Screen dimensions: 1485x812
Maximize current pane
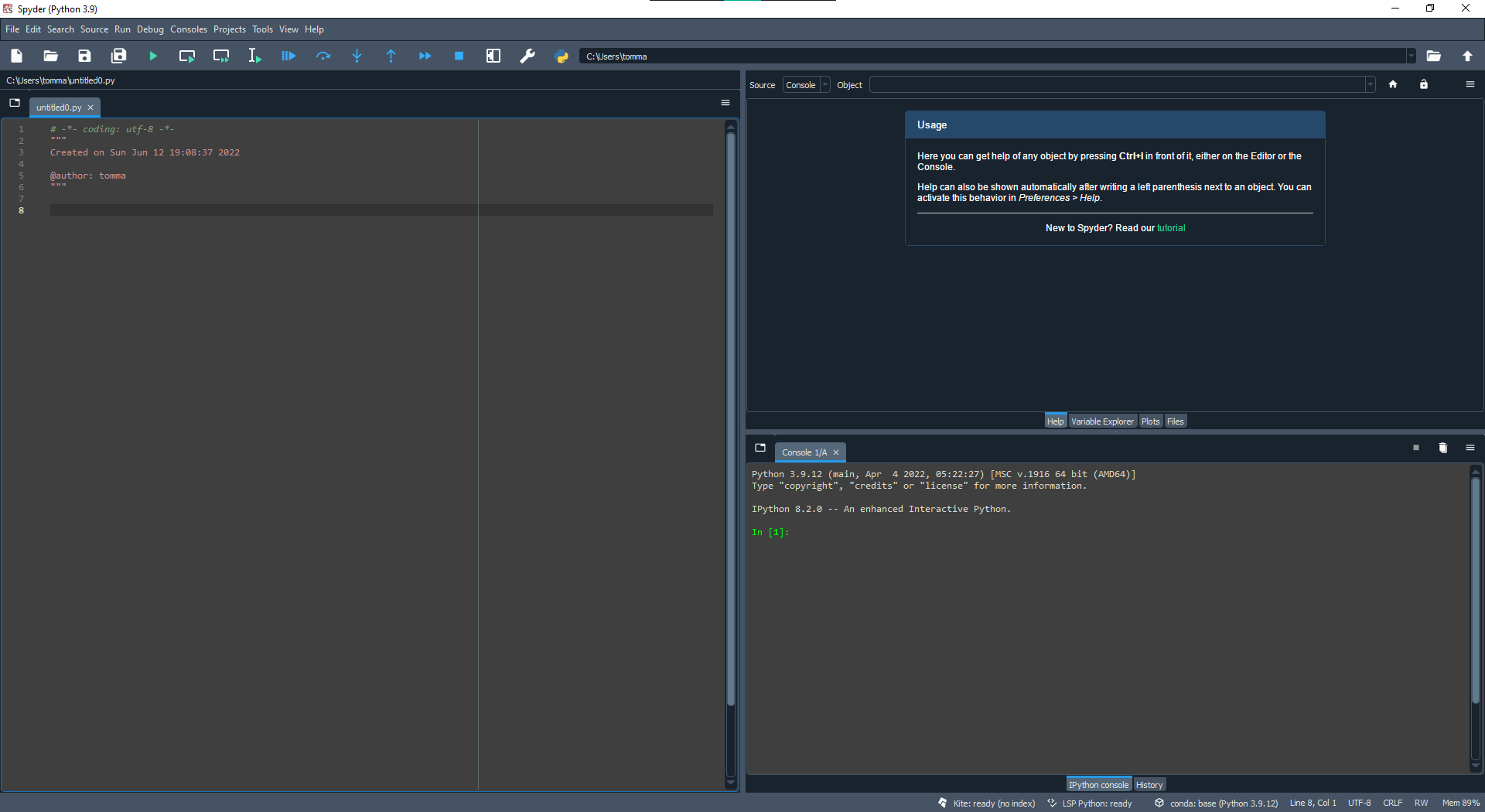coord(493,56)
